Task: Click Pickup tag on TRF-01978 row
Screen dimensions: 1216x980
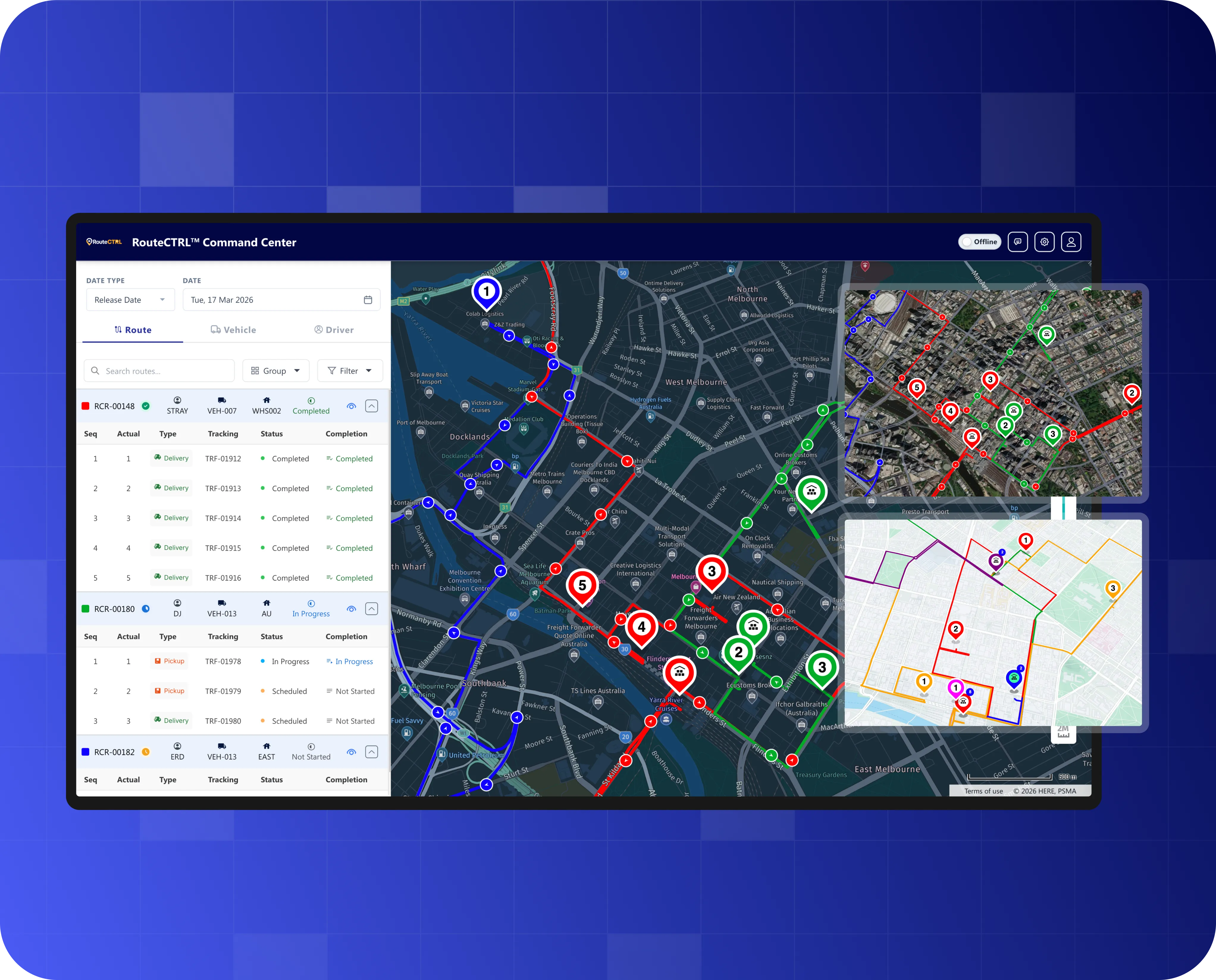Action: pos(170,660)
